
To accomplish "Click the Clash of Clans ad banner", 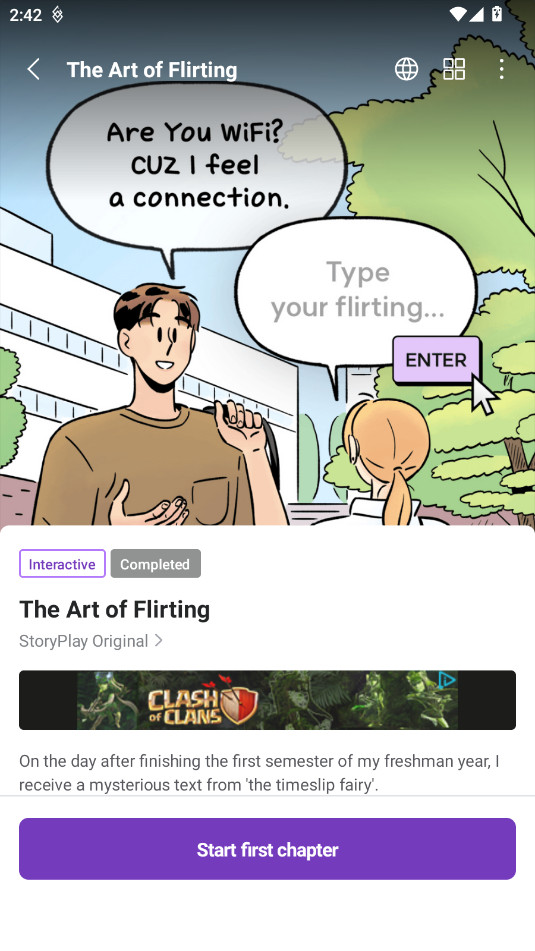I will 268,700.
